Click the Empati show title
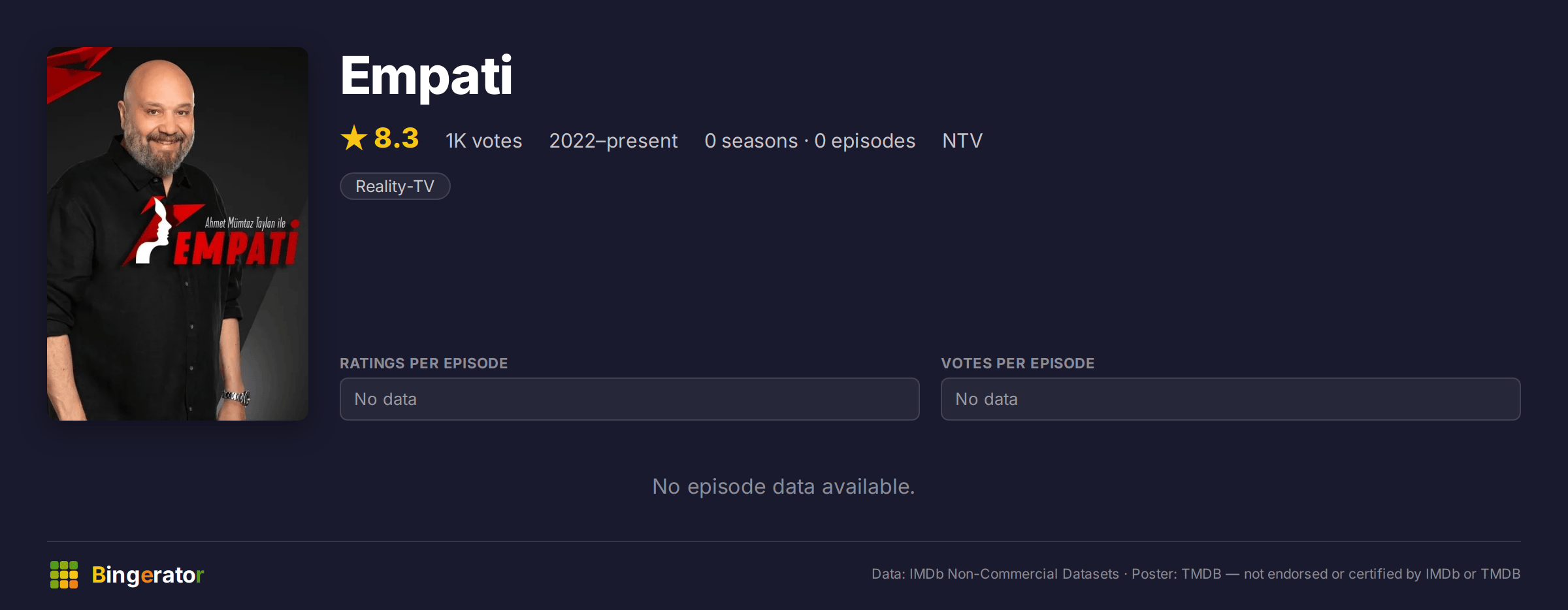Image resolution: width=1568 pixels, height=610 pixels. click(x=426, y=76)
